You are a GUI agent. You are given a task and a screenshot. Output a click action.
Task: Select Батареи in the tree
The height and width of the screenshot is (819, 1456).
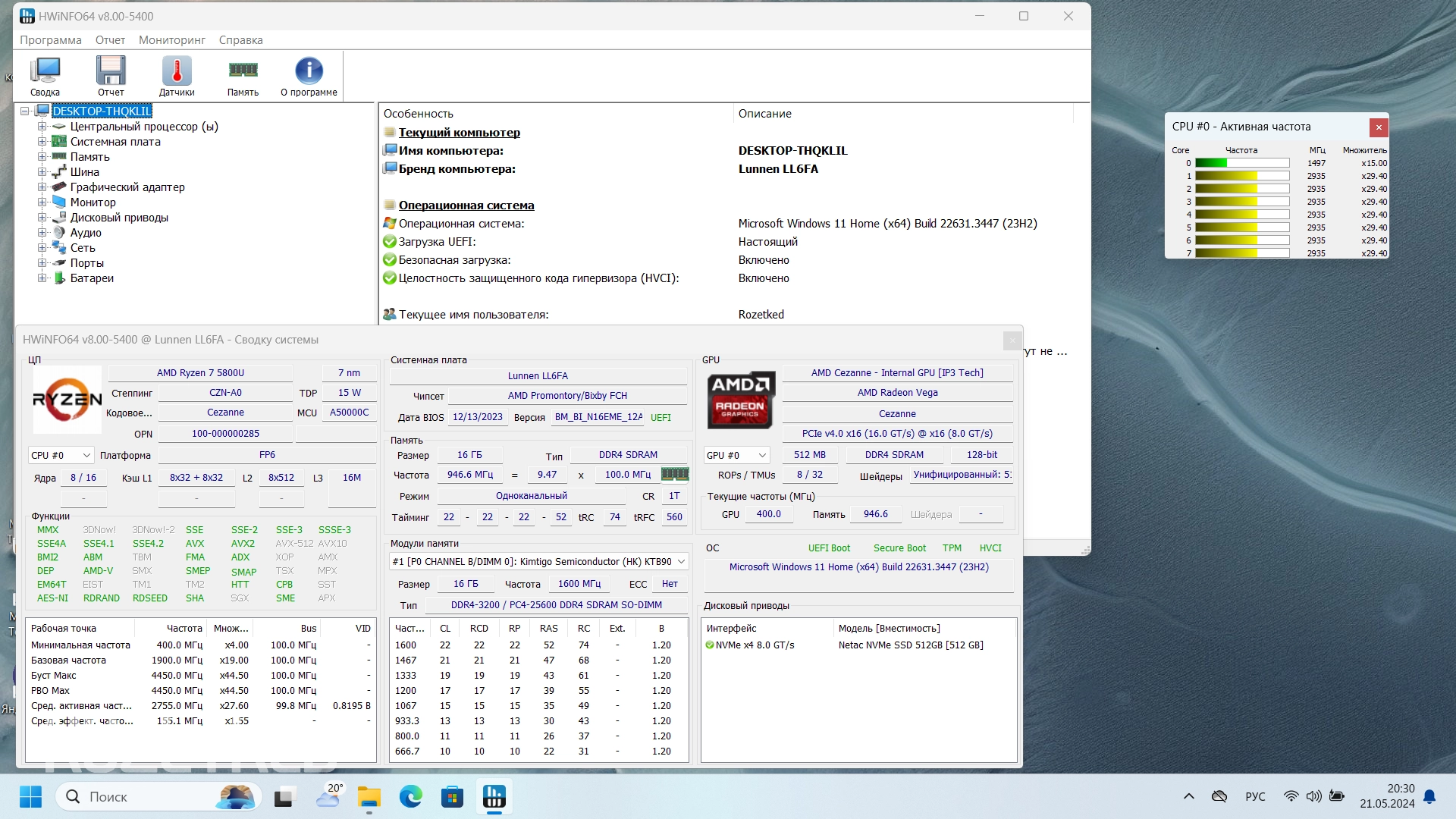[92, 278]
